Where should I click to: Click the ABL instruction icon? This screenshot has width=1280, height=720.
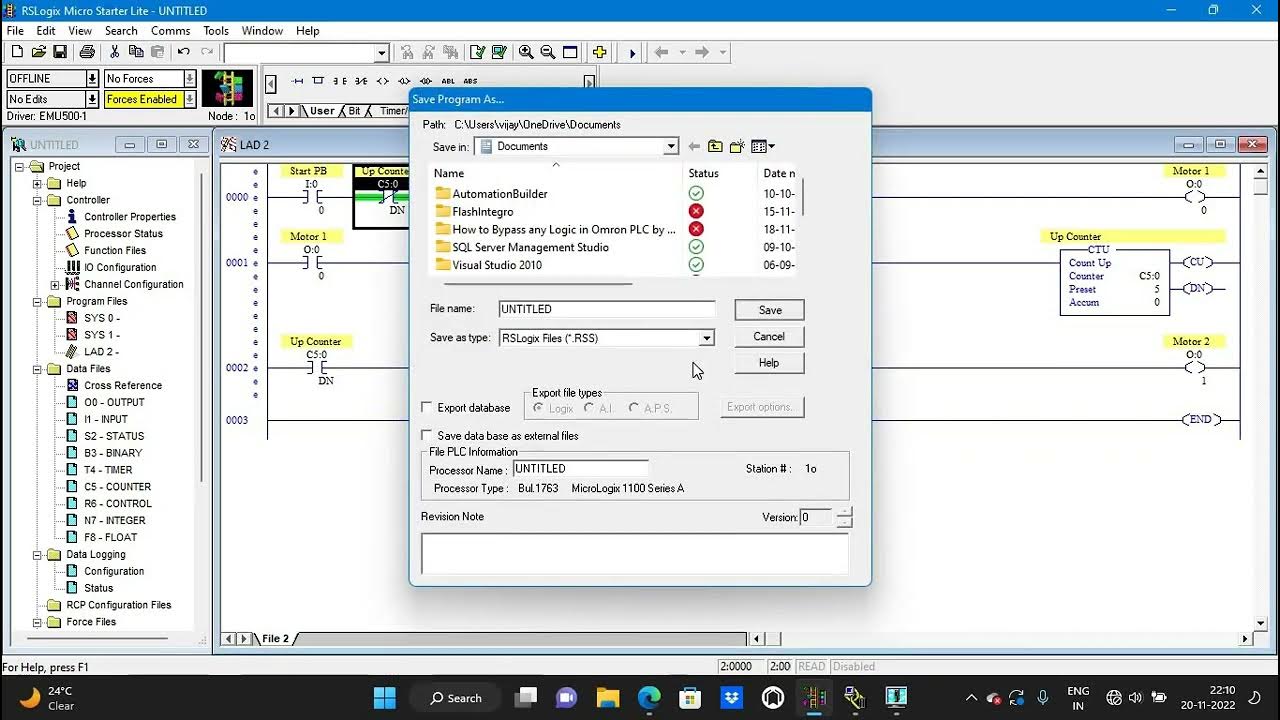coord(448,81)
